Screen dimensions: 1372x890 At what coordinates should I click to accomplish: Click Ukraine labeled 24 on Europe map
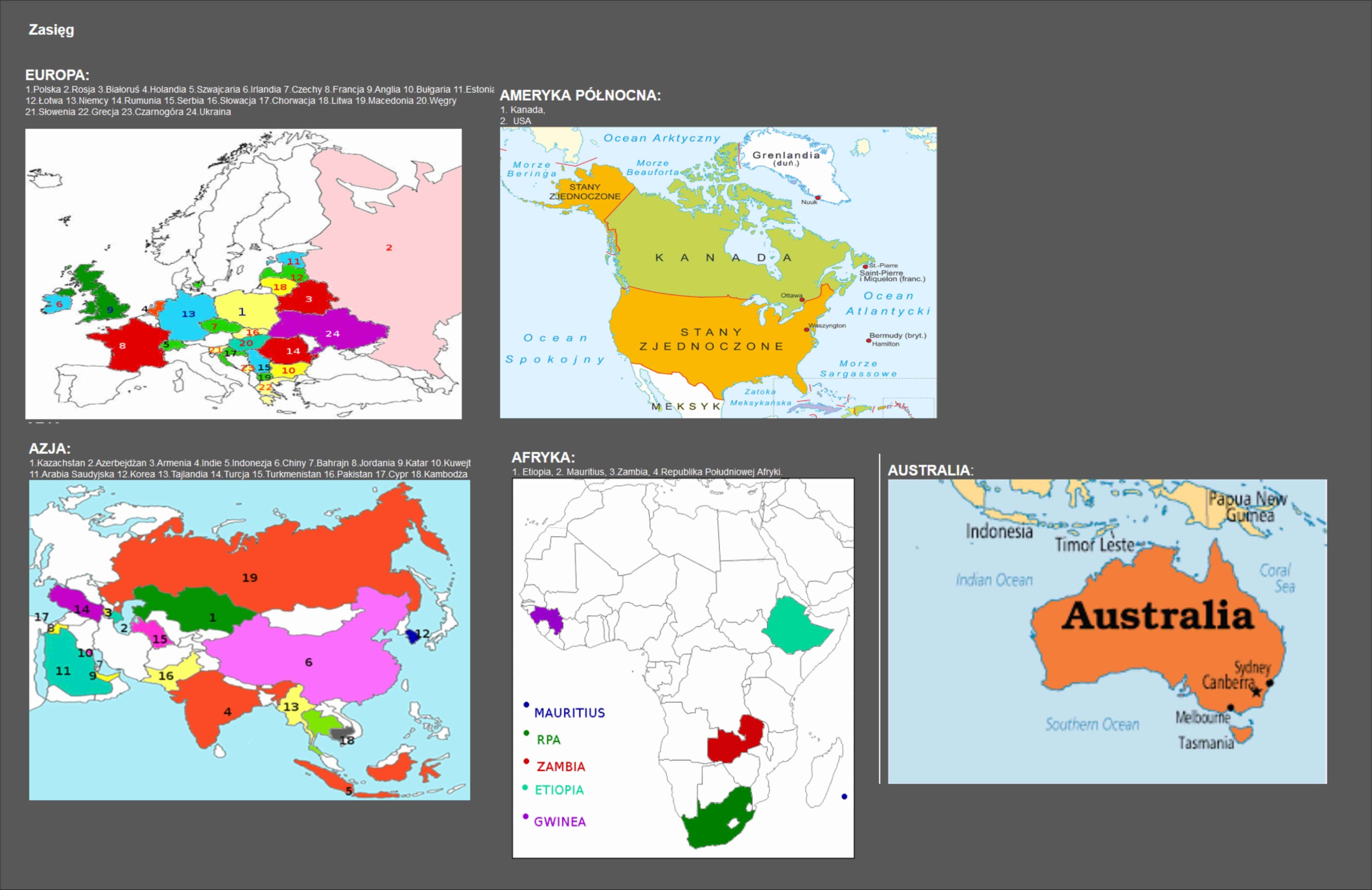click(332, 334)
